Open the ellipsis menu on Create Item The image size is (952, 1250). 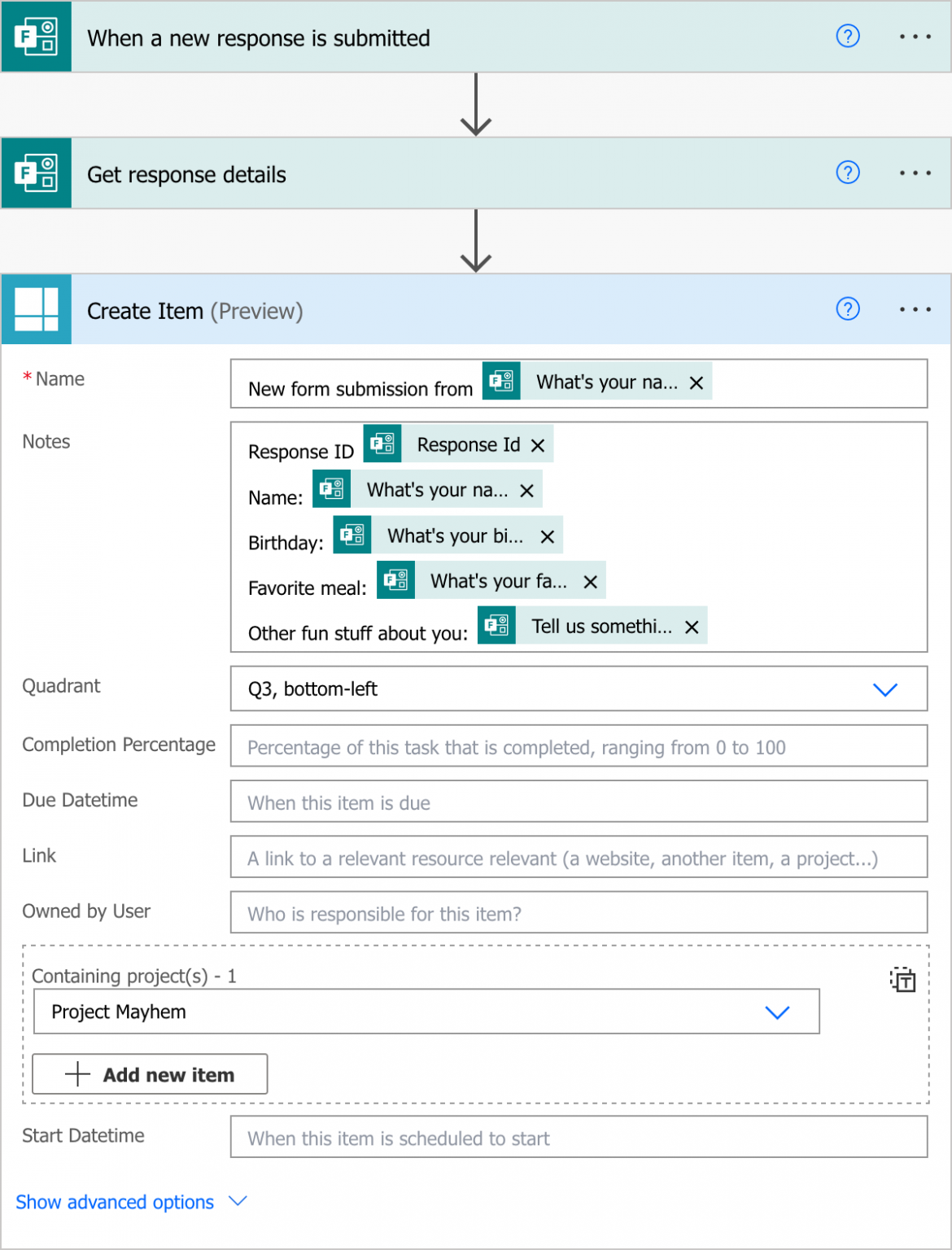[916, 309]
